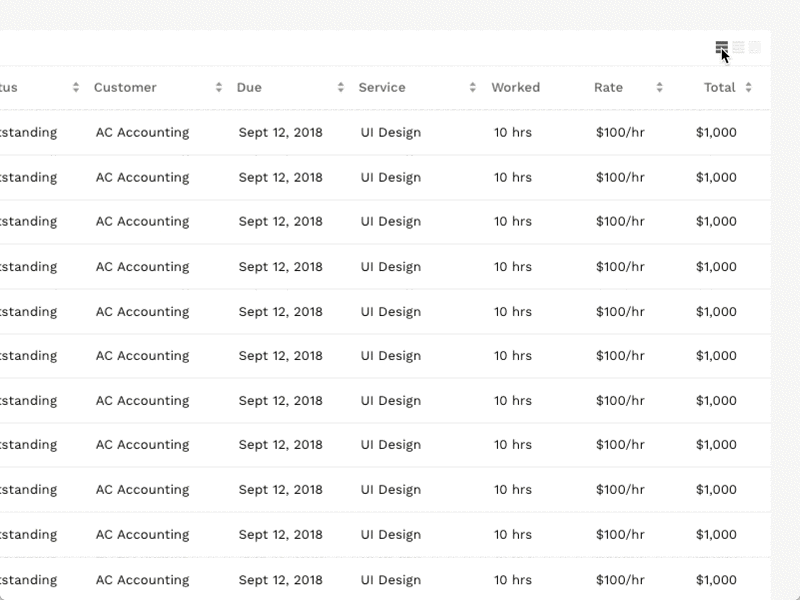The image size is (800, 600).
Task: Switch to the thin-lined compact density icon
Action: click(738, 47)
